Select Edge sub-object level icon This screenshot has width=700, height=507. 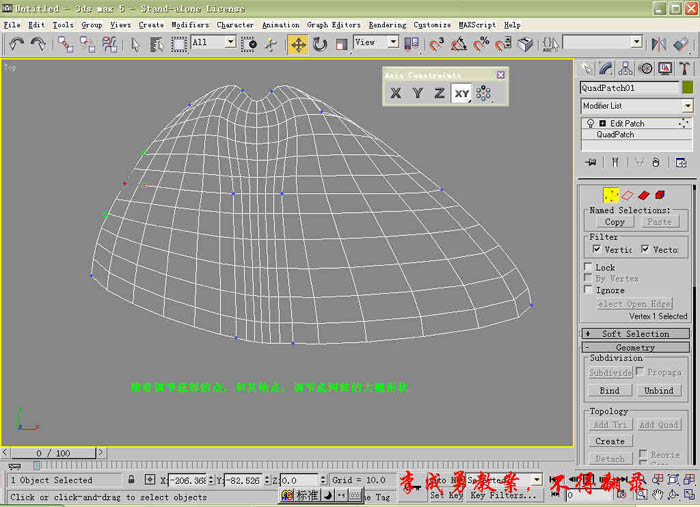(x=627, y=195)
